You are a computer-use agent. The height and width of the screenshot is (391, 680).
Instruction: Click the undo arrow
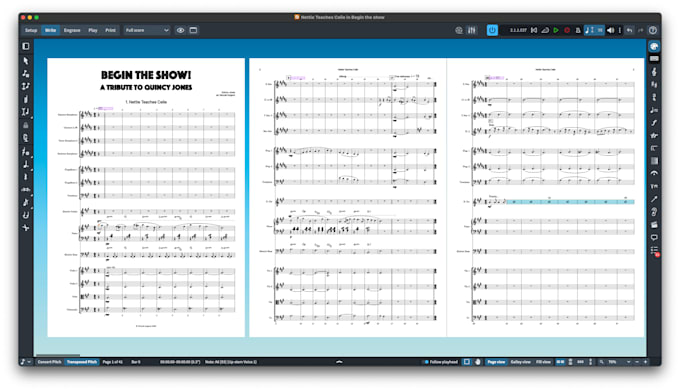[x=629, y=30]
